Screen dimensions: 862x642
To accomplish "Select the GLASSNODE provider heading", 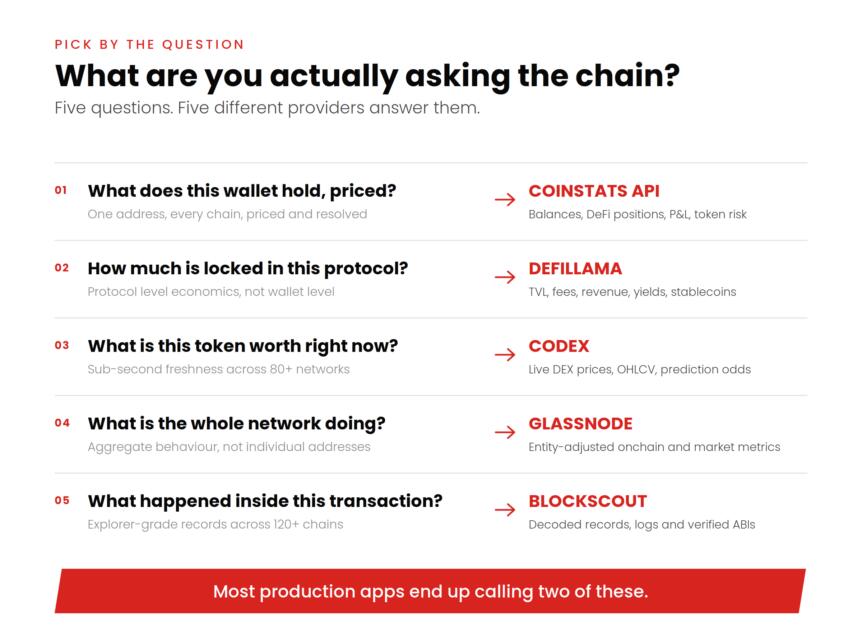I will coord(581,423).
